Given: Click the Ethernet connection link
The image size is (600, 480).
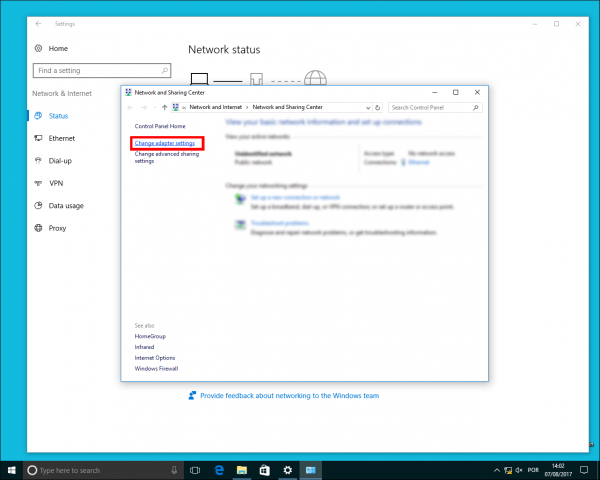Looking at the screenshot, I should [419, 162].
